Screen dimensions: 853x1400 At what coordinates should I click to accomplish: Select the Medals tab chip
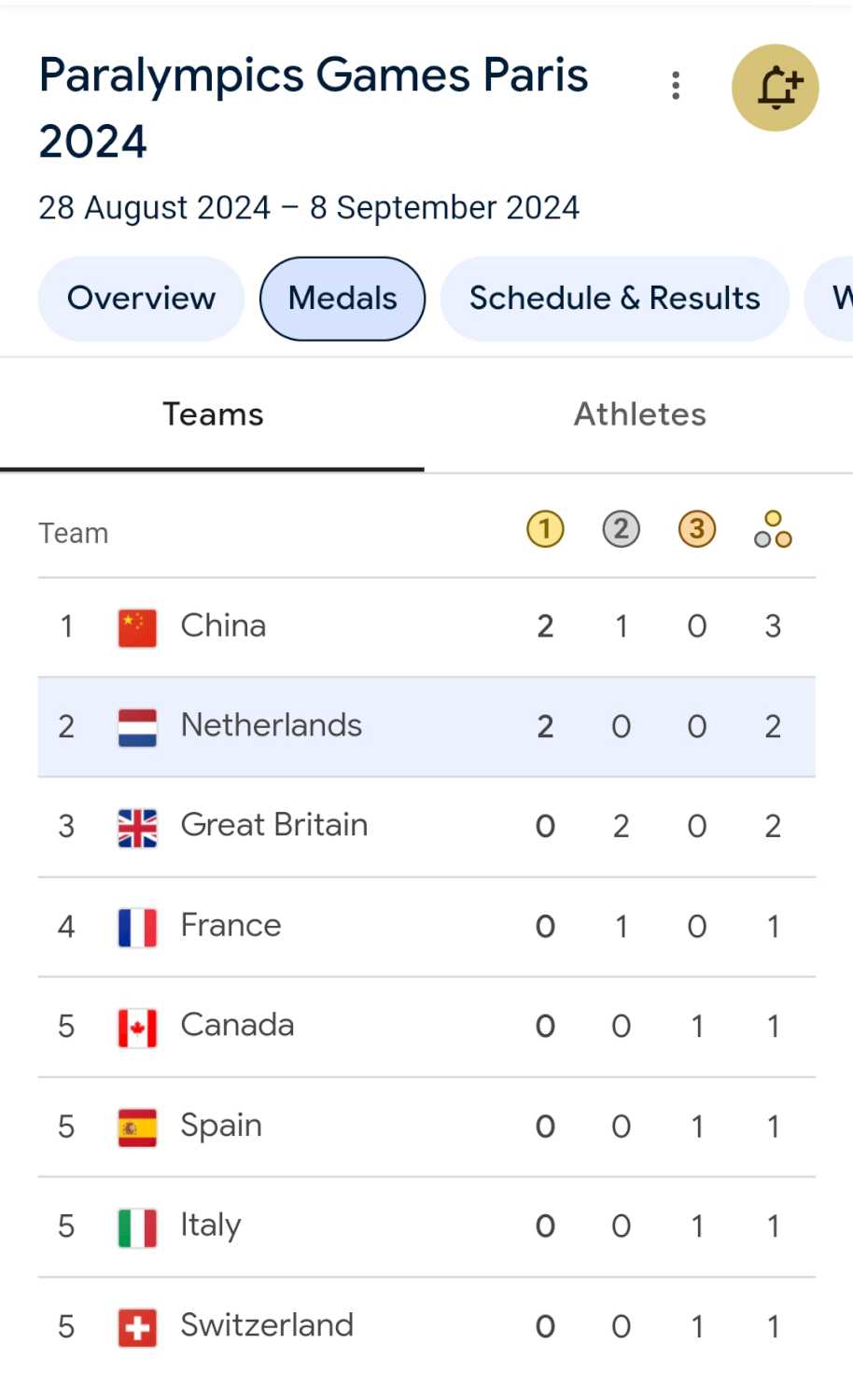[343, 299]
